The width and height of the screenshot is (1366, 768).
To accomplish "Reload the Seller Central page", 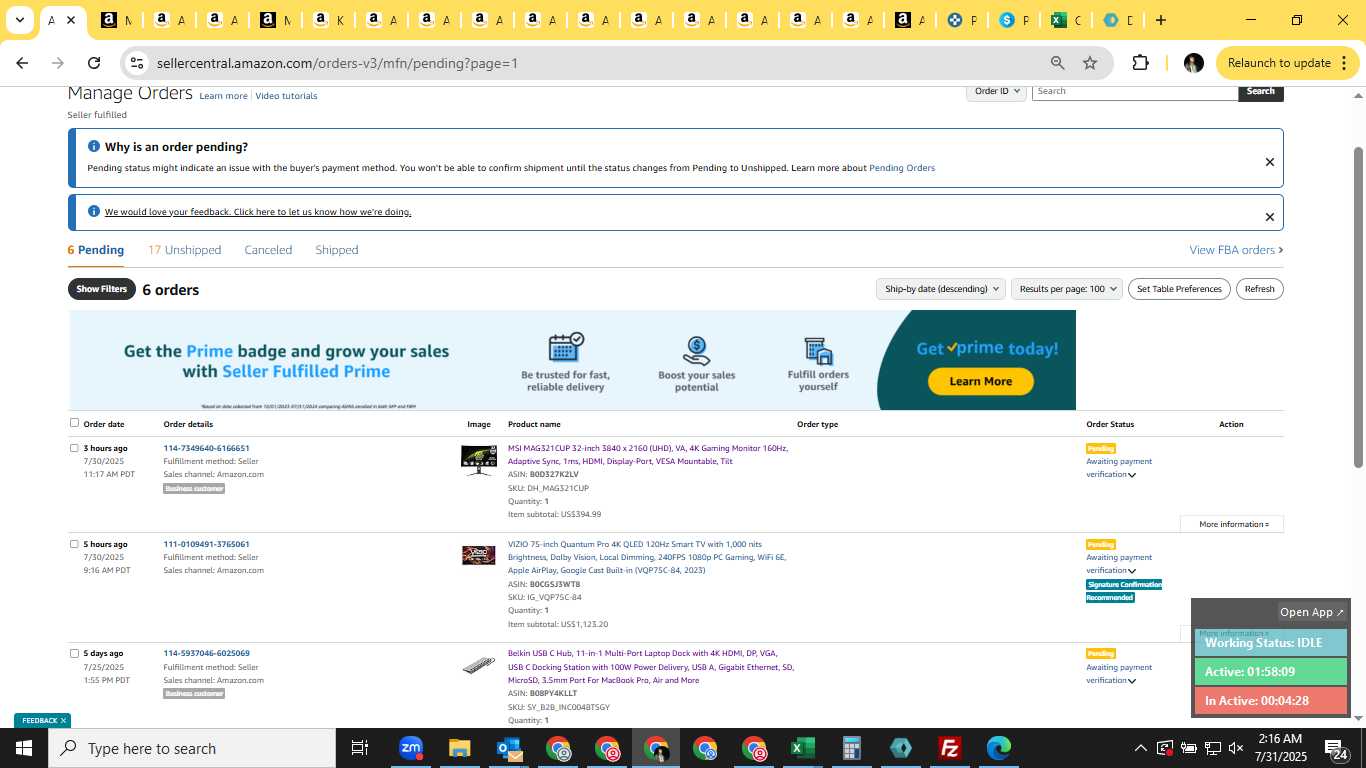I will (x=94, y=63).
